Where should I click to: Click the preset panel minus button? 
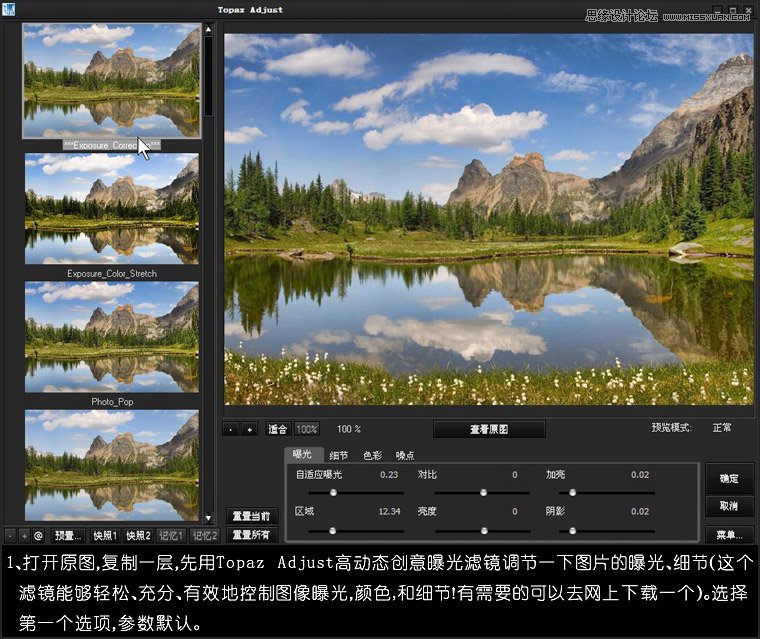click(x=11, y=536)
